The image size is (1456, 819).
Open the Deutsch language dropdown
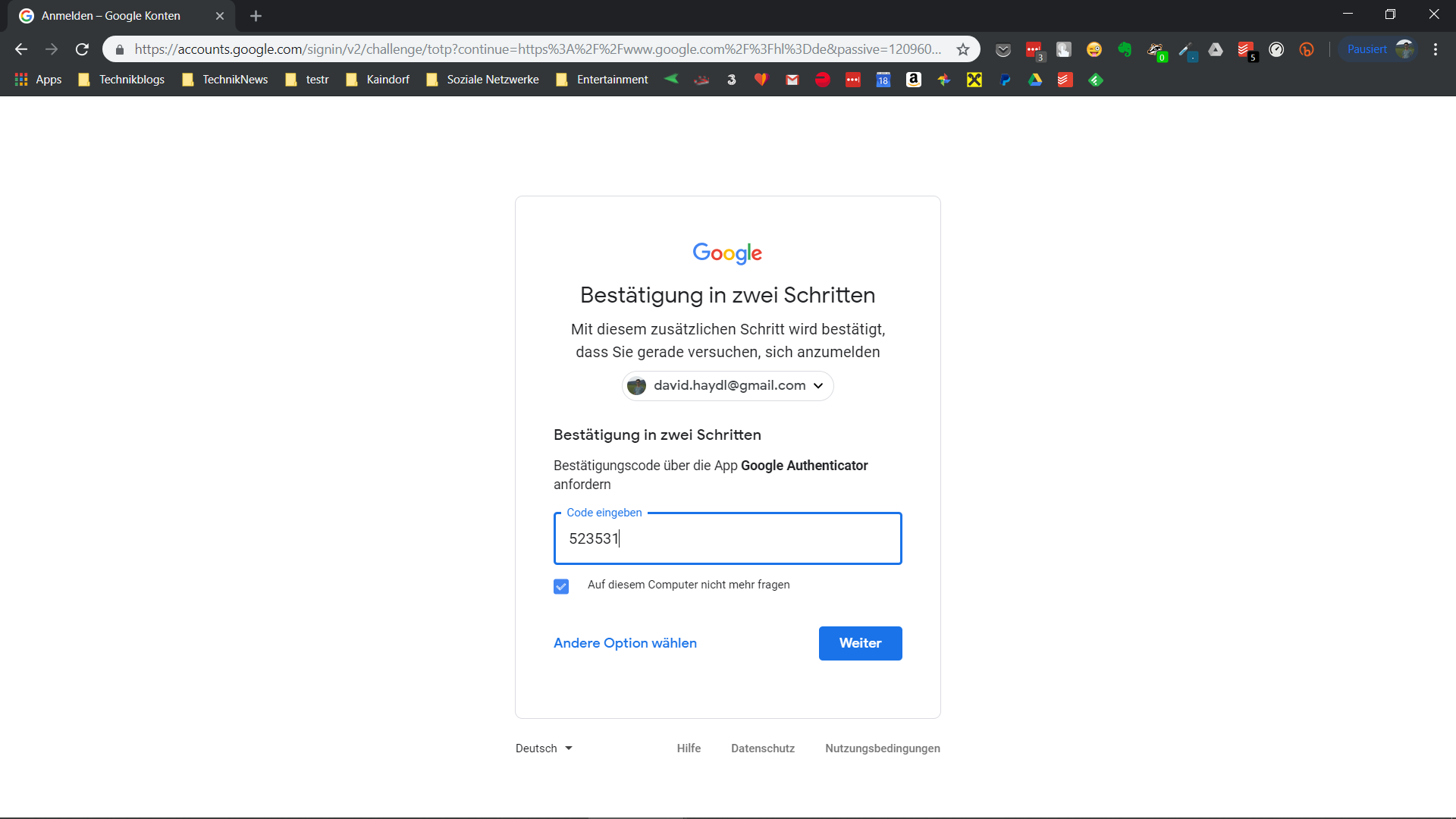pos(544,748)
